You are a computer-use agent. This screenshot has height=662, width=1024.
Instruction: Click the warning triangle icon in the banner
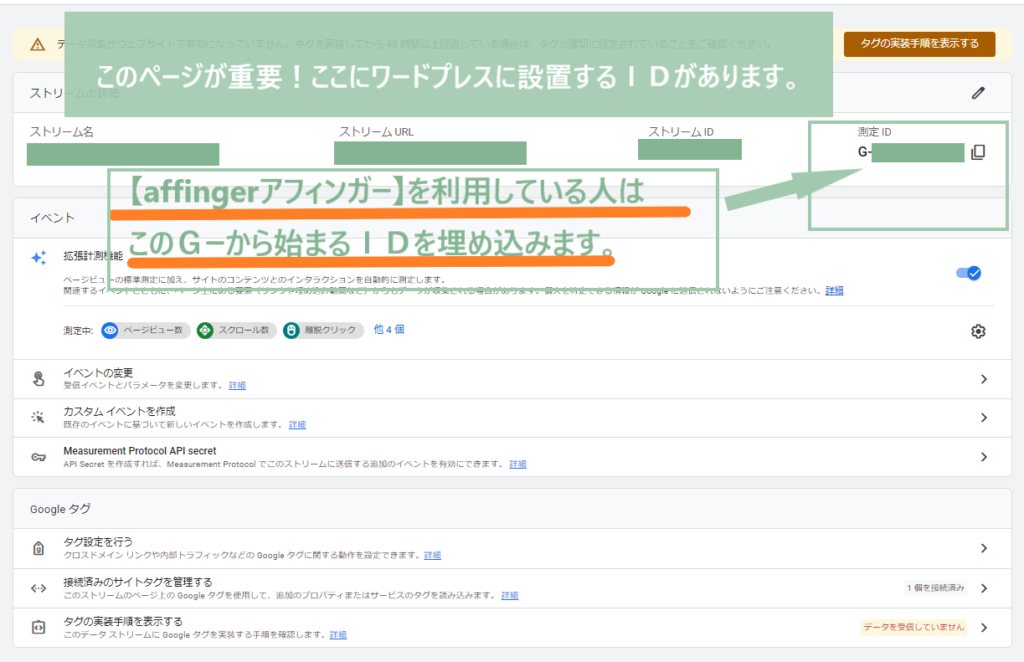[x=38, y=44]
